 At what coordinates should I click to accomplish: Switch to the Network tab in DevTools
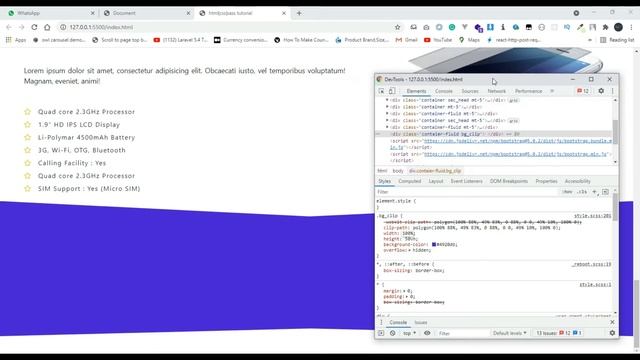pyautogui.click(x=496, y=91)
